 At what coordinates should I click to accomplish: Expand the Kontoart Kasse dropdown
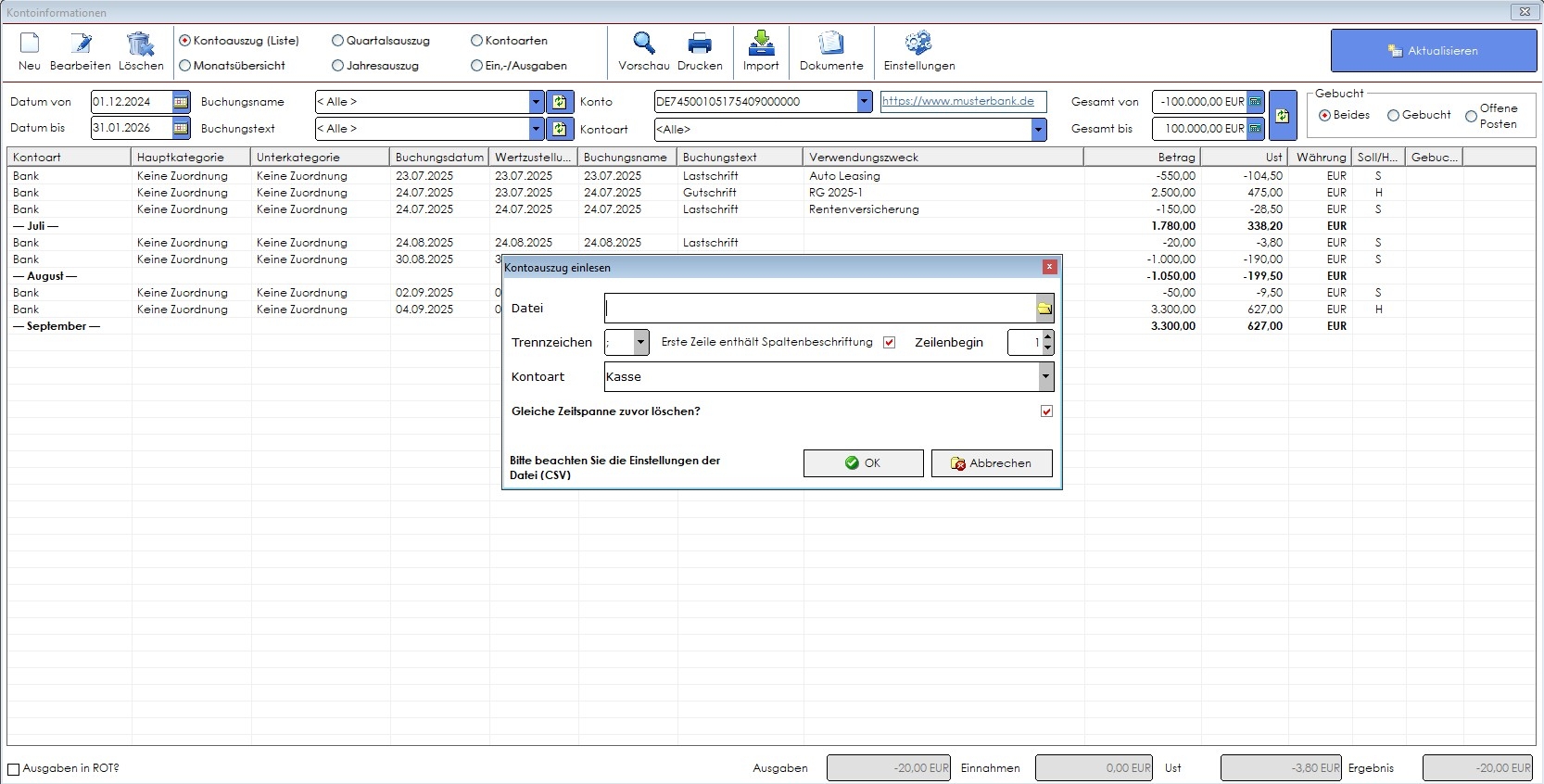click(x=1045, y=377)
